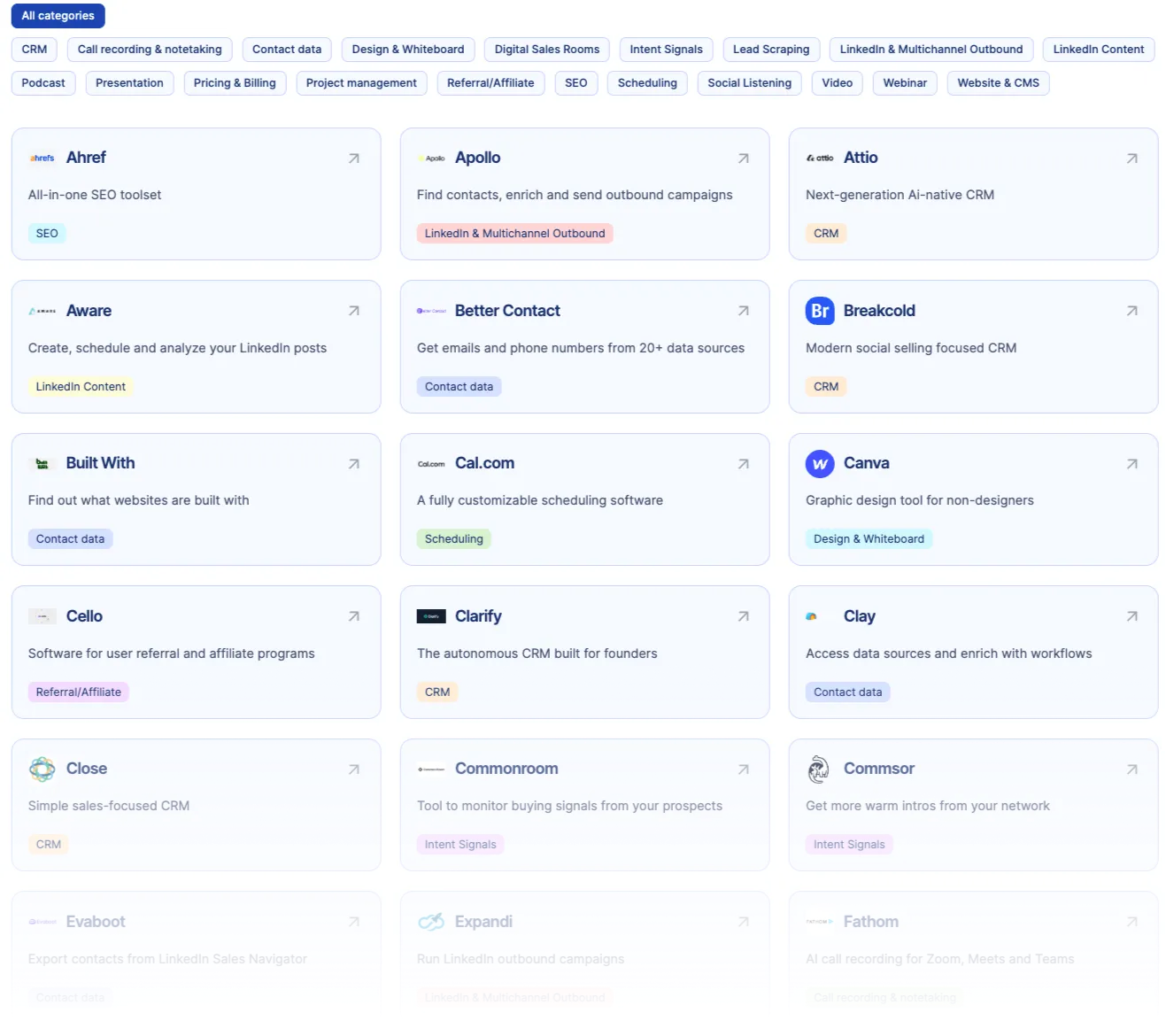This screenshot has width=1166, height=1036.
Task: Filter by Video category
Action: 838,83
